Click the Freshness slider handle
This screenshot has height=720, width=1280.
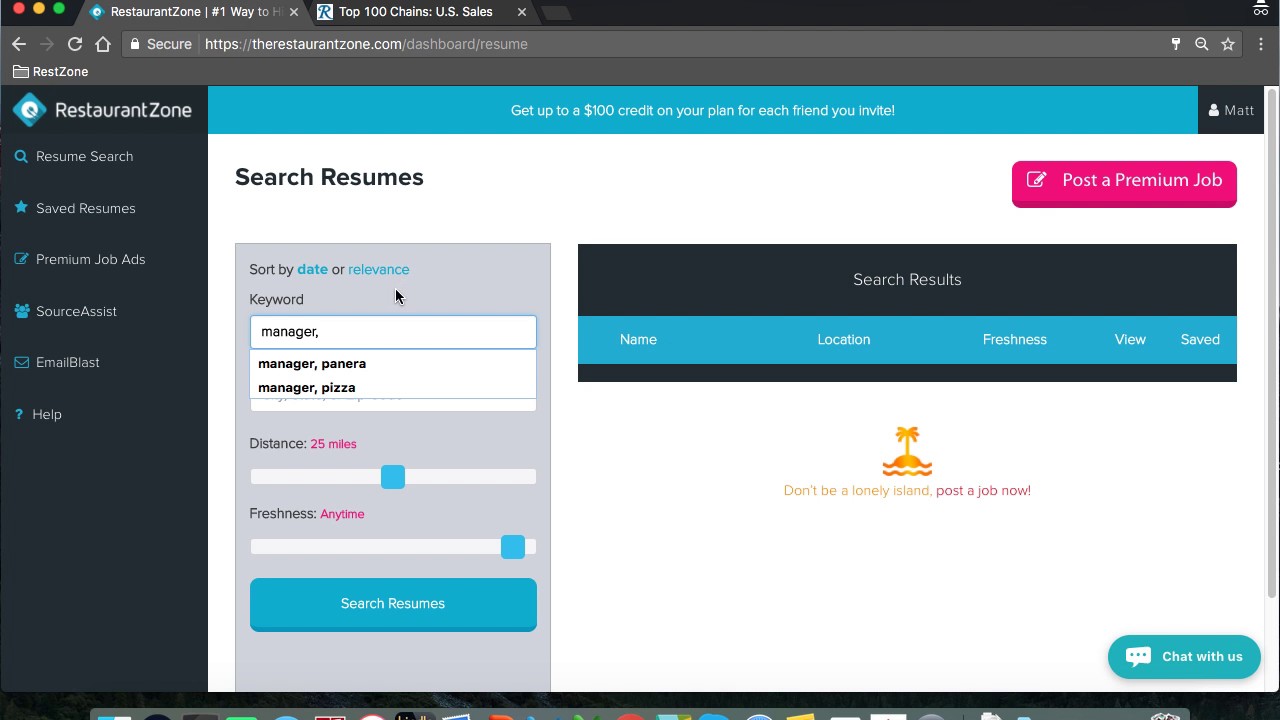(513, 547)
